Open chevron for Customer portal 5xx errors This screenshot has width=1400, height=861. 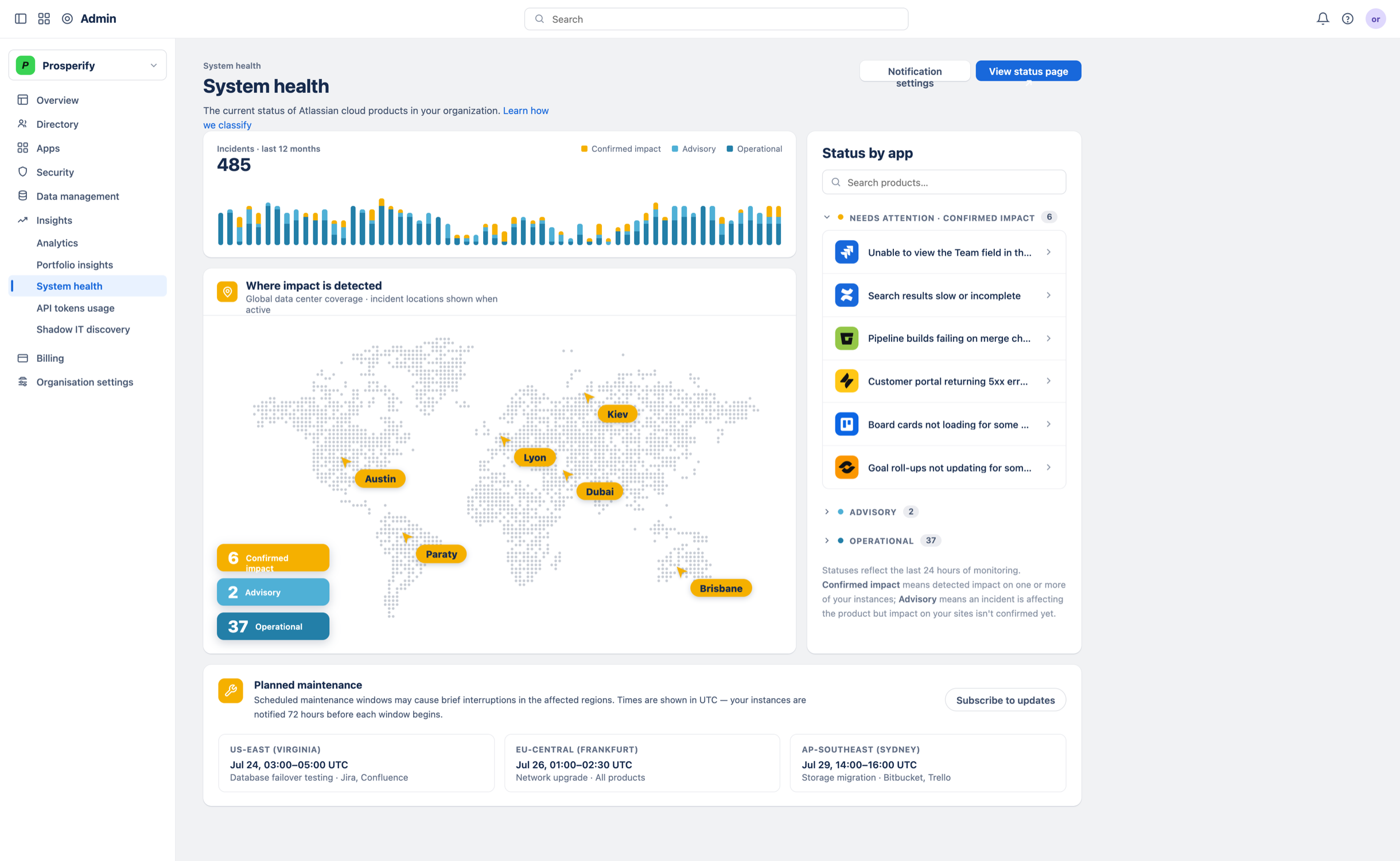click(x=1049, y=381)
